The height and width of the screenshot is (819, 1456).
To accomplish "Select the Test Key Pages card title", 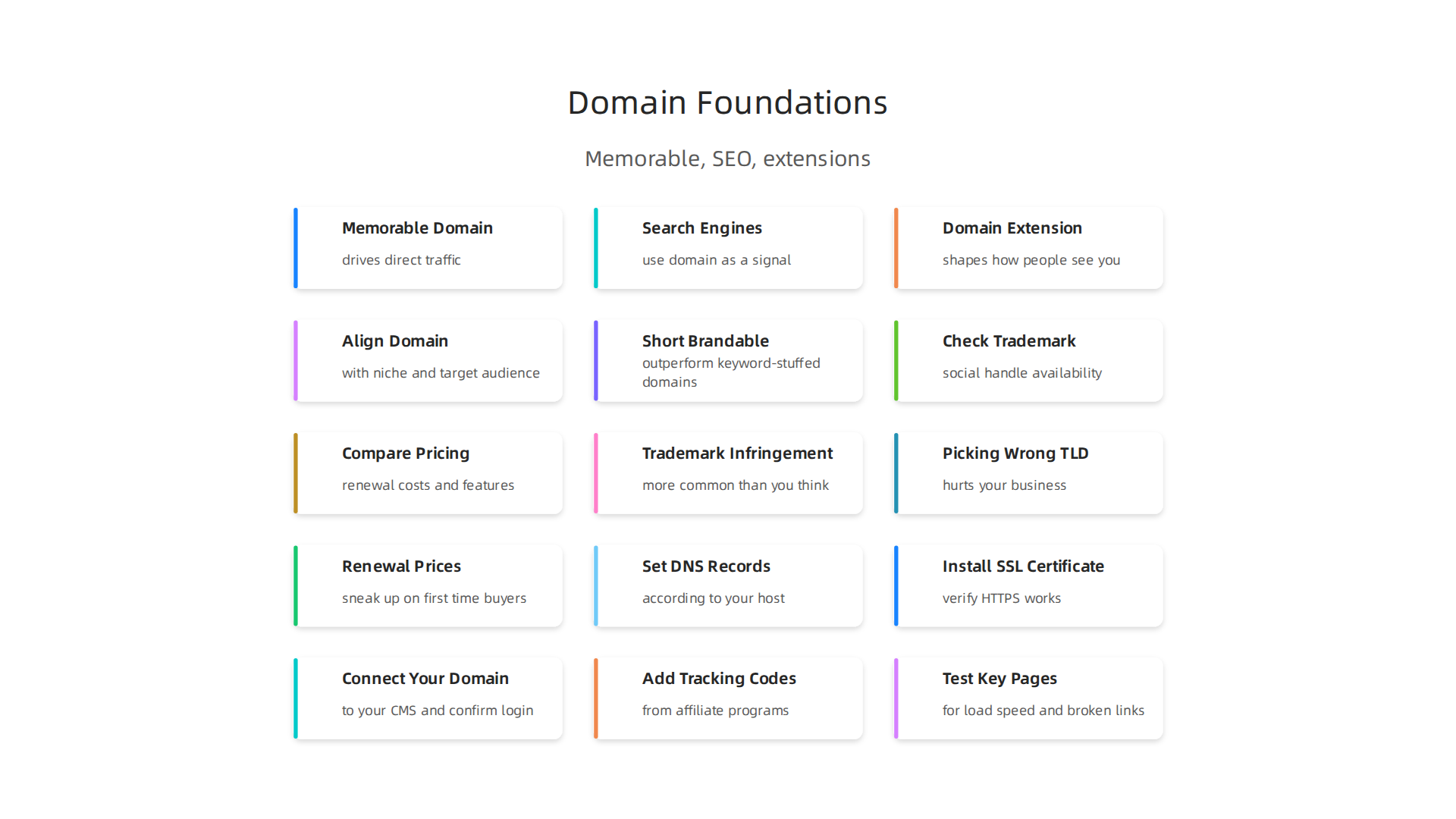I will (999, 679).
